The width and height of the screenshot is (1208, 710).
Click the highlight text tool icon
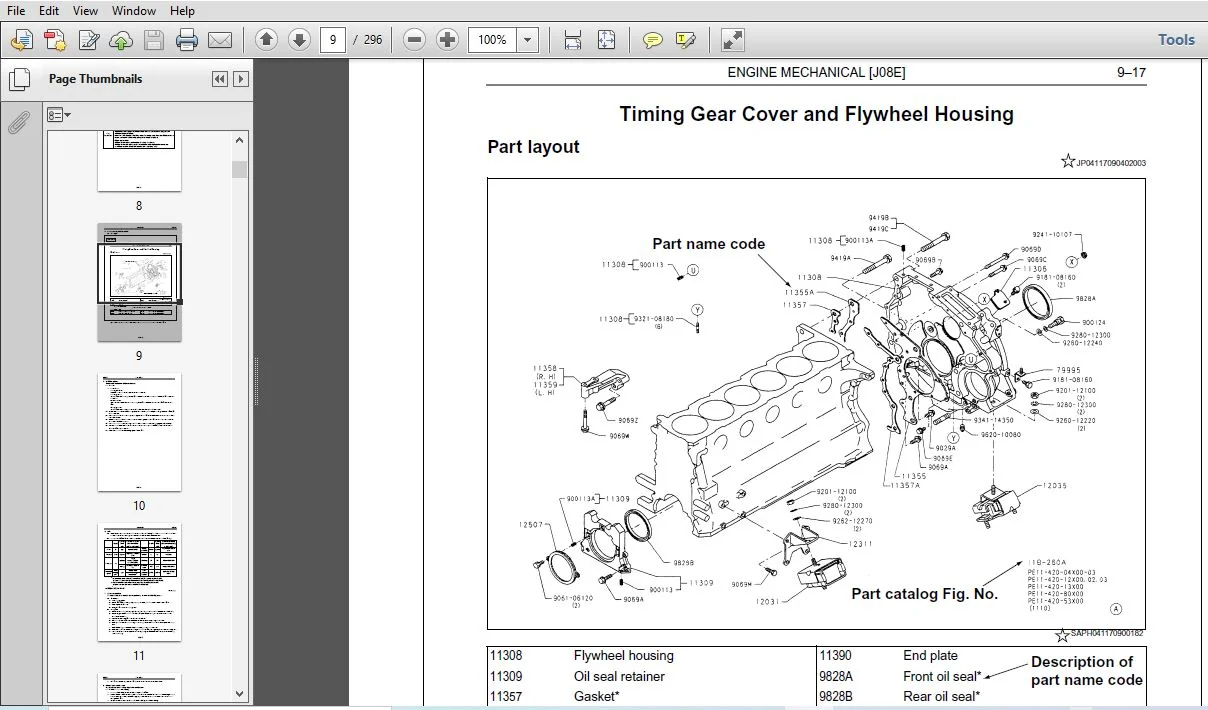(x=686, y=40)
